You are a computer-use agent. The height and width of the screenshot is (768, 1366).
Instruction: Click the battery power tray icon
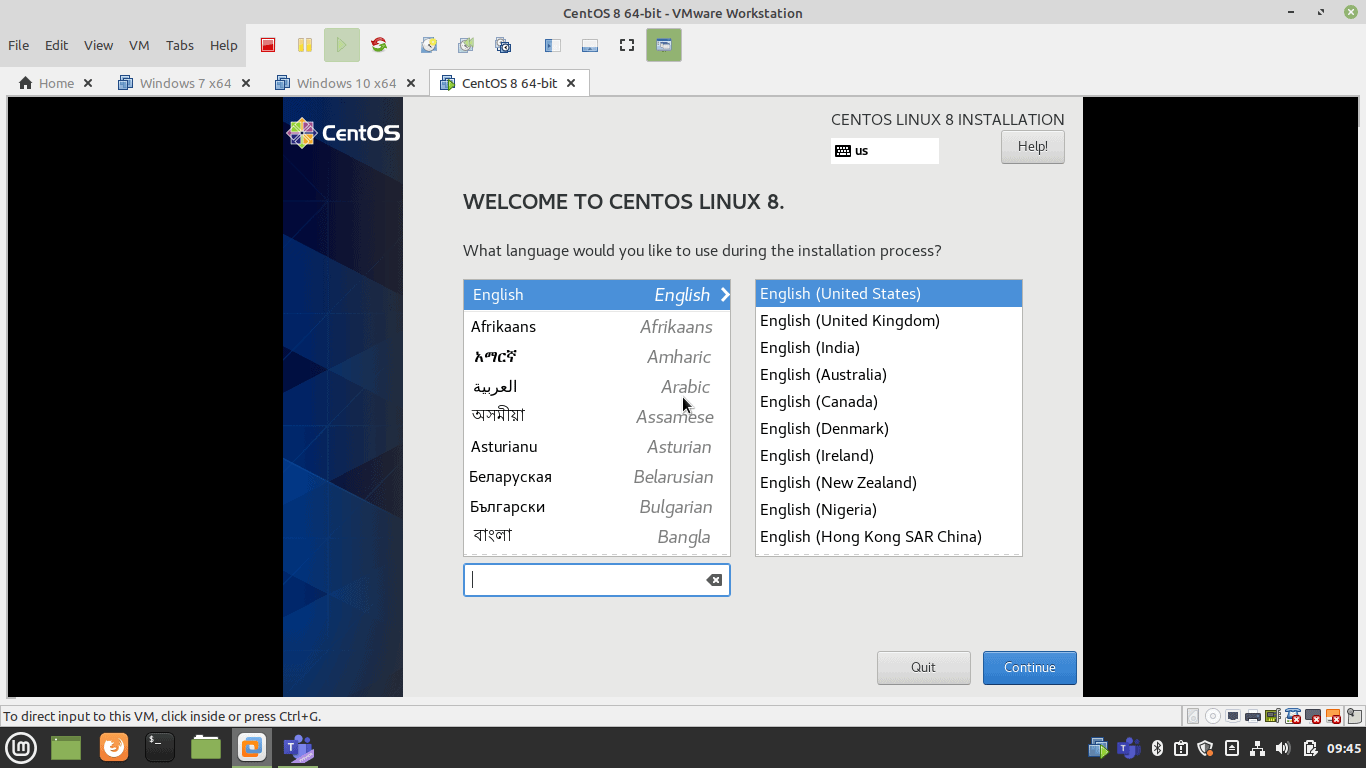pyautogui.click(x=1310, y=748)
